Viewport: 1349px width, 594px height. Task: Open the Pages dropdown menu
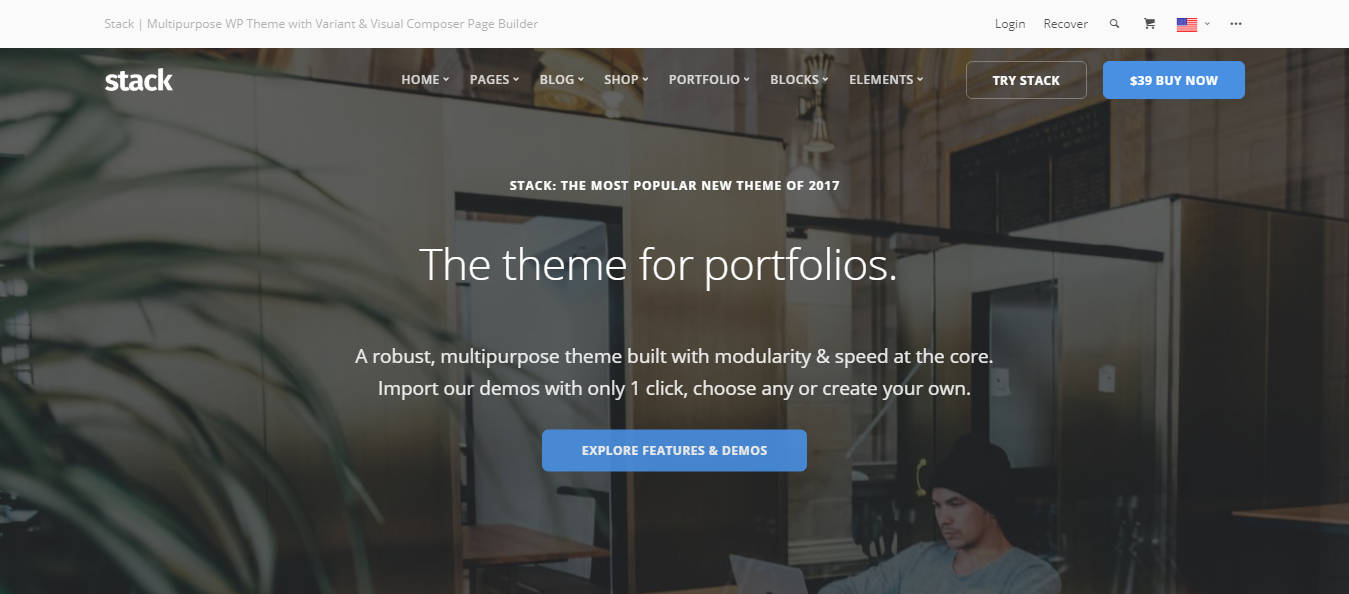point(494,80)
